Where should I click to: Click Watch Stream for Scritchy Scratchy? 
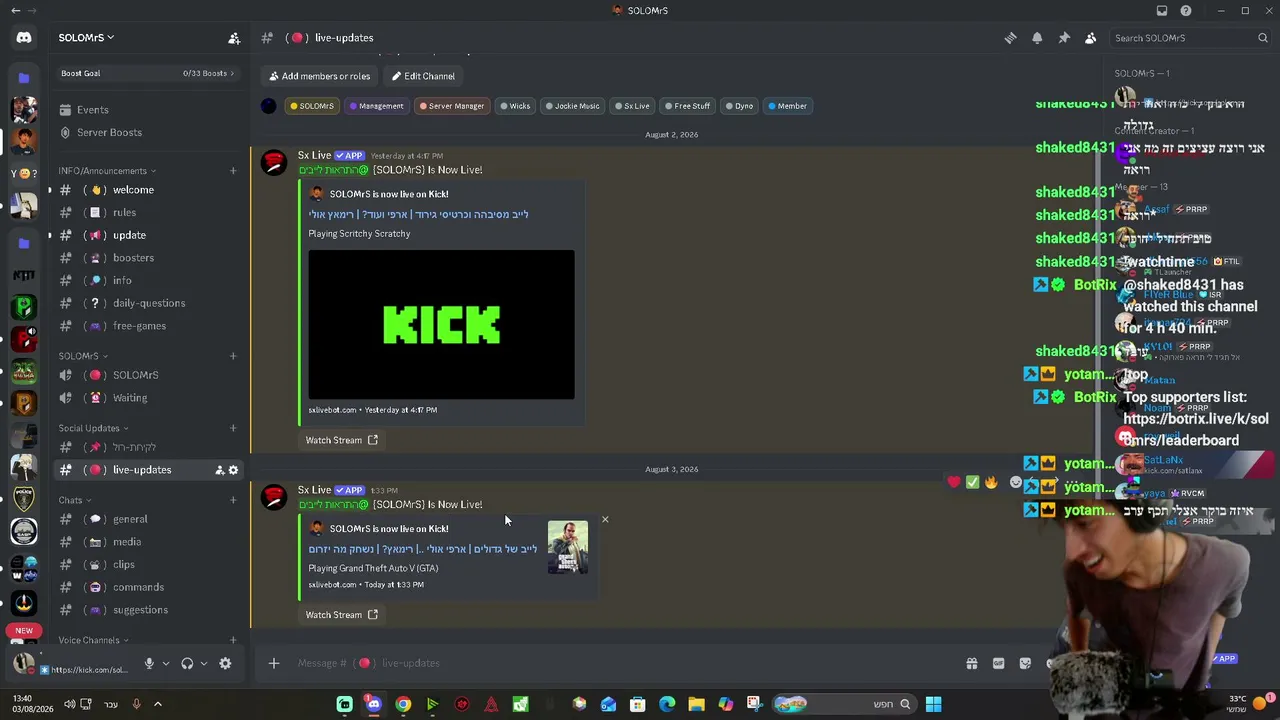click(x=342, y=440)
